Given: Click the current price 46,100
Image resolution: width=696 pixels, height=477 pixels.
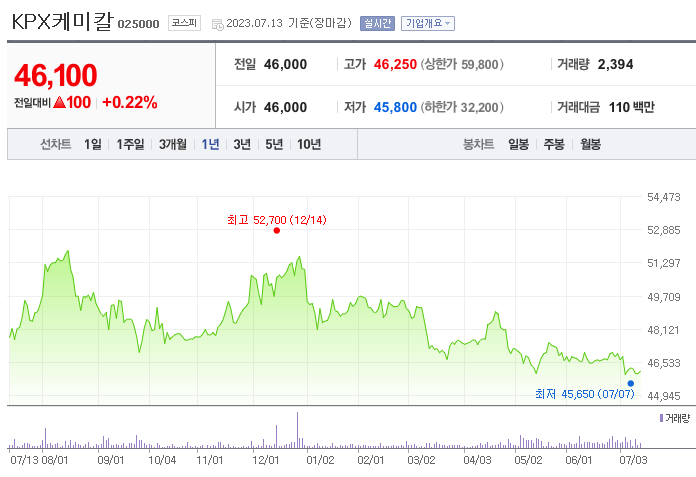Looking at the screenshot, I should pos(55,75).
